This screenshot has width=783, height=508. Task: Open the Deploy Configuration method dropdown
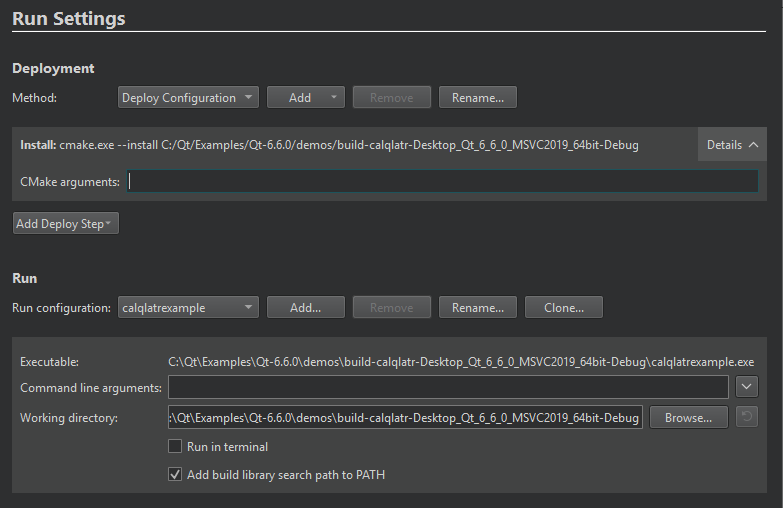tap(188, 98)
